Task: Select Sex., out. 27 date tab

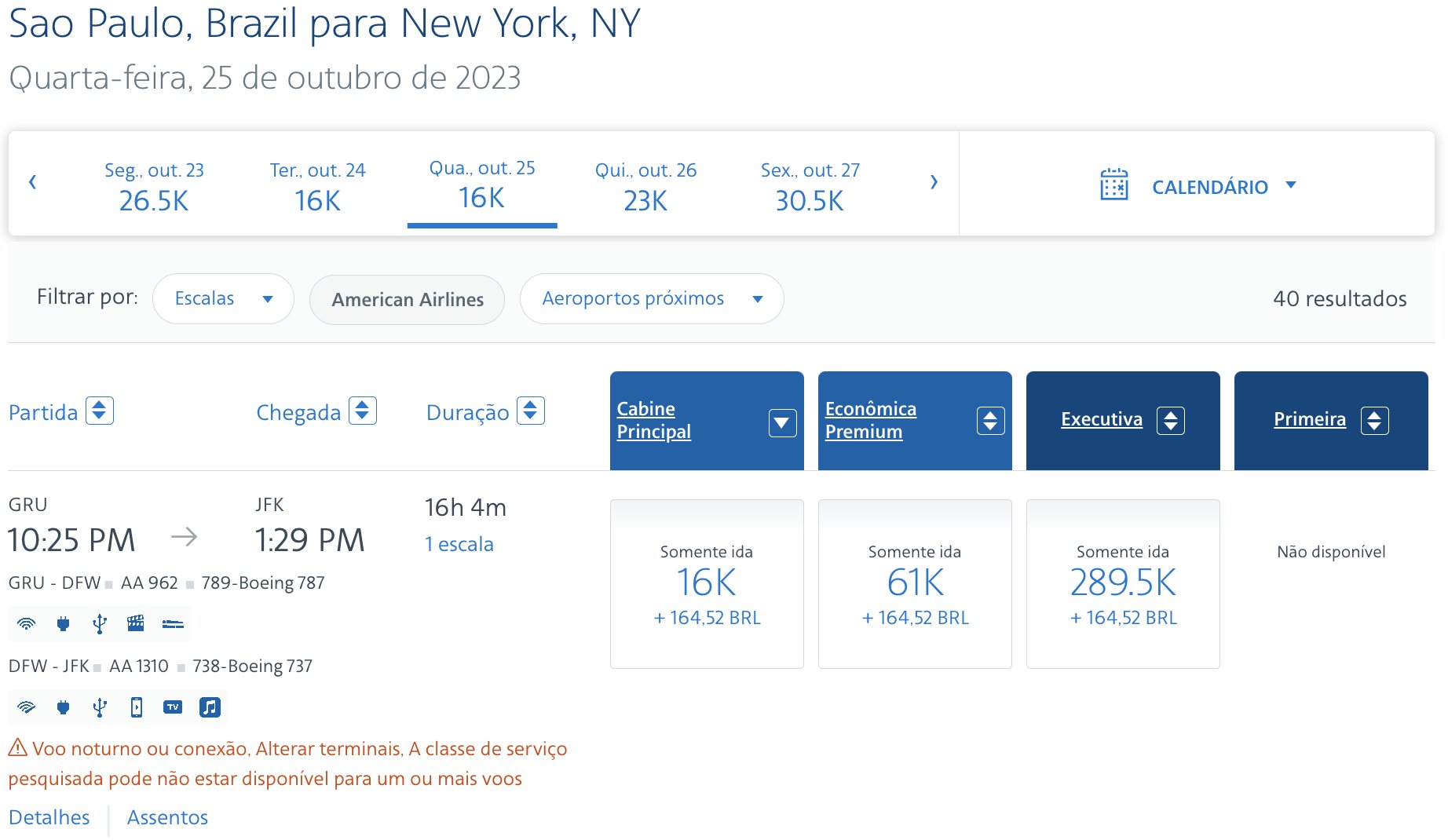Action: (x=810, y=187)
